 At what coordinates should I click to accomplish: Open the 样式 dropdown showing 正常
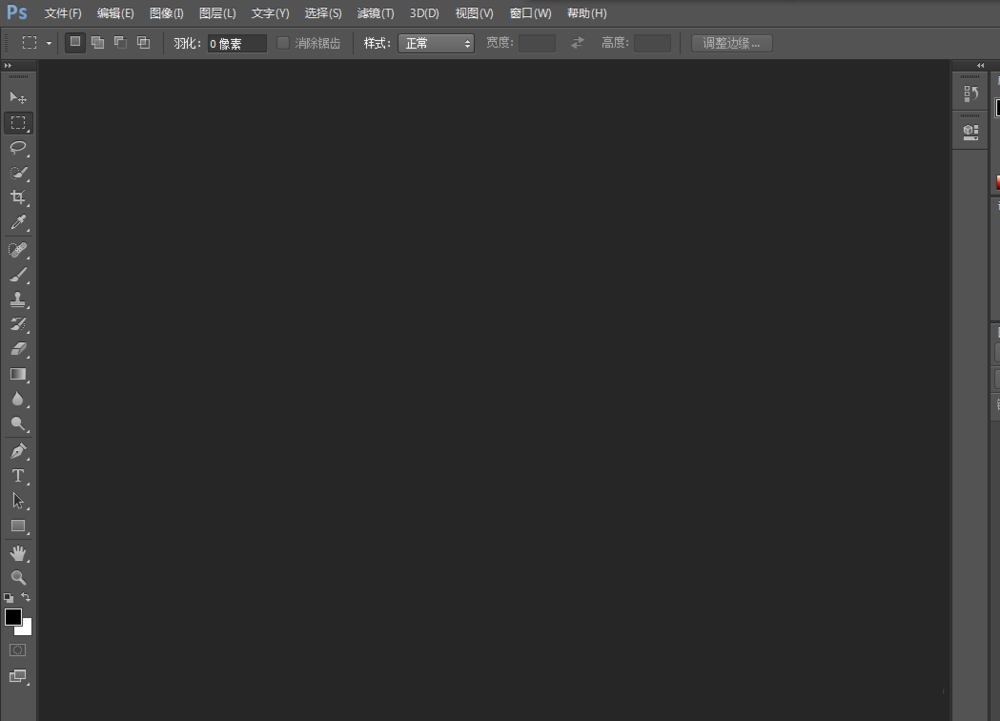point(436,43)
